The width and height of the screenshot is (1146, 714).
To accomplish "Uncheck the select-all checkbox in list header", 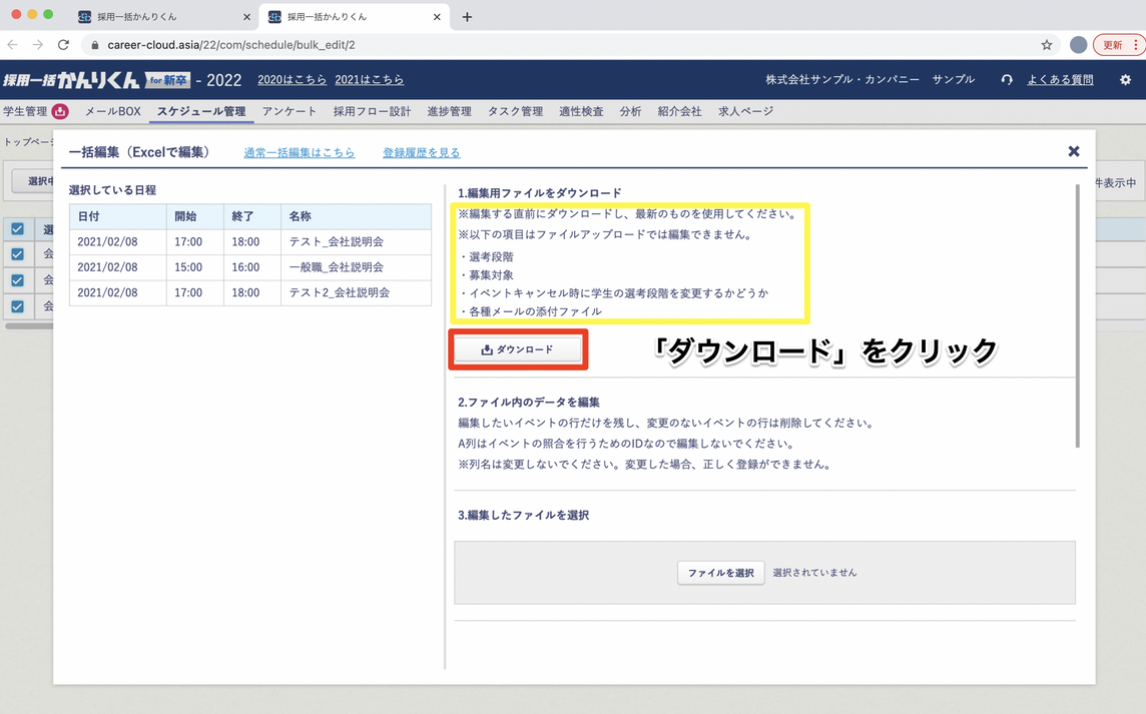I will pyautogui.click(x=18, y=229).
